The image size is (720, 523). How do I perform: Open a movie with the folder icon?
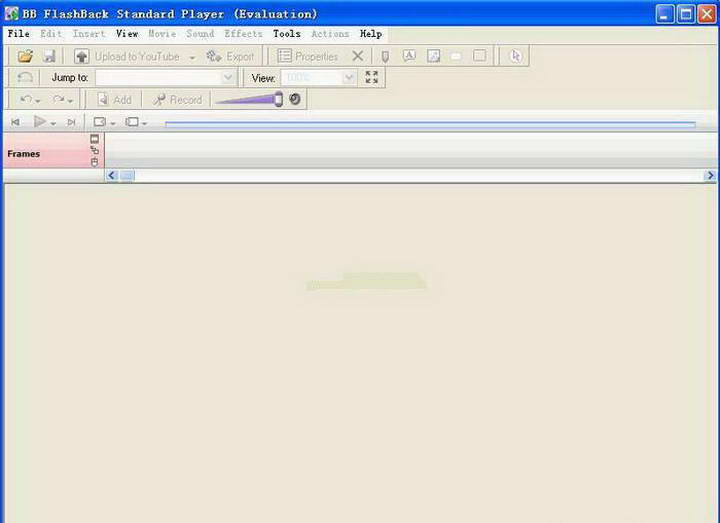pos(25,56)
